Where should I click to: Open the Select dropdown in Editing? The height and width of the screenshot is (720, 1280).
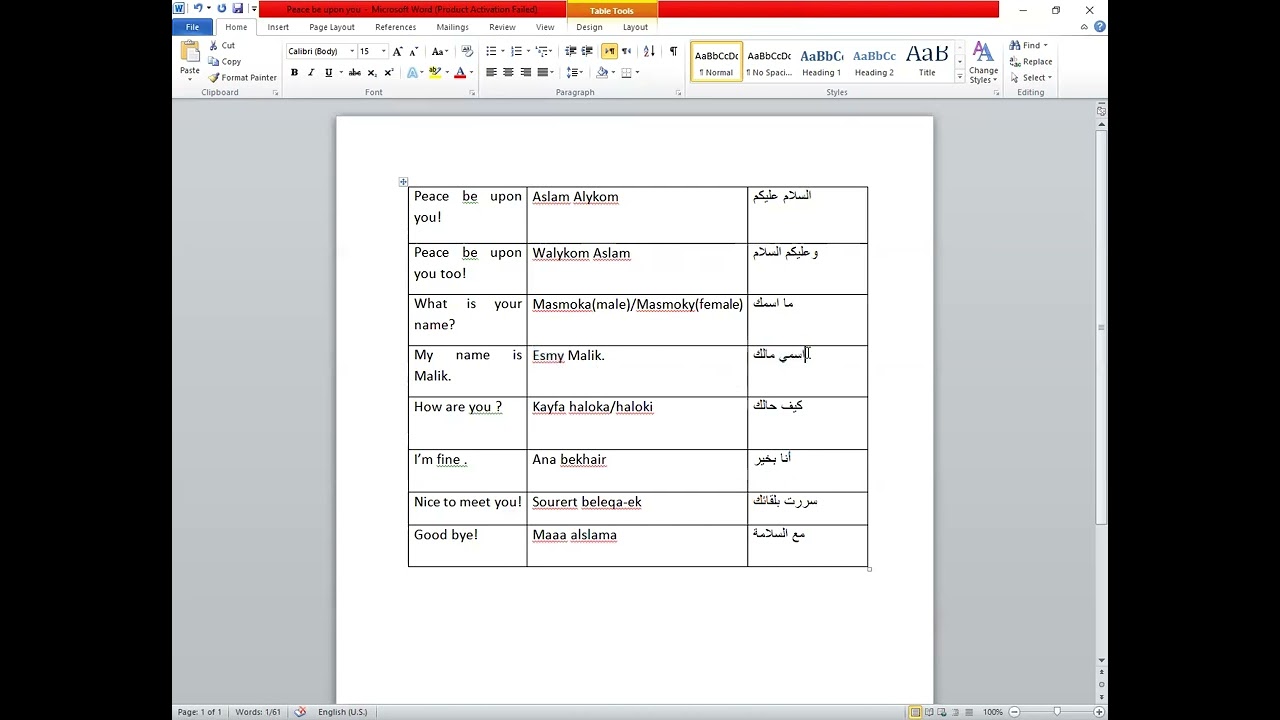click(x=1031, y=77)
